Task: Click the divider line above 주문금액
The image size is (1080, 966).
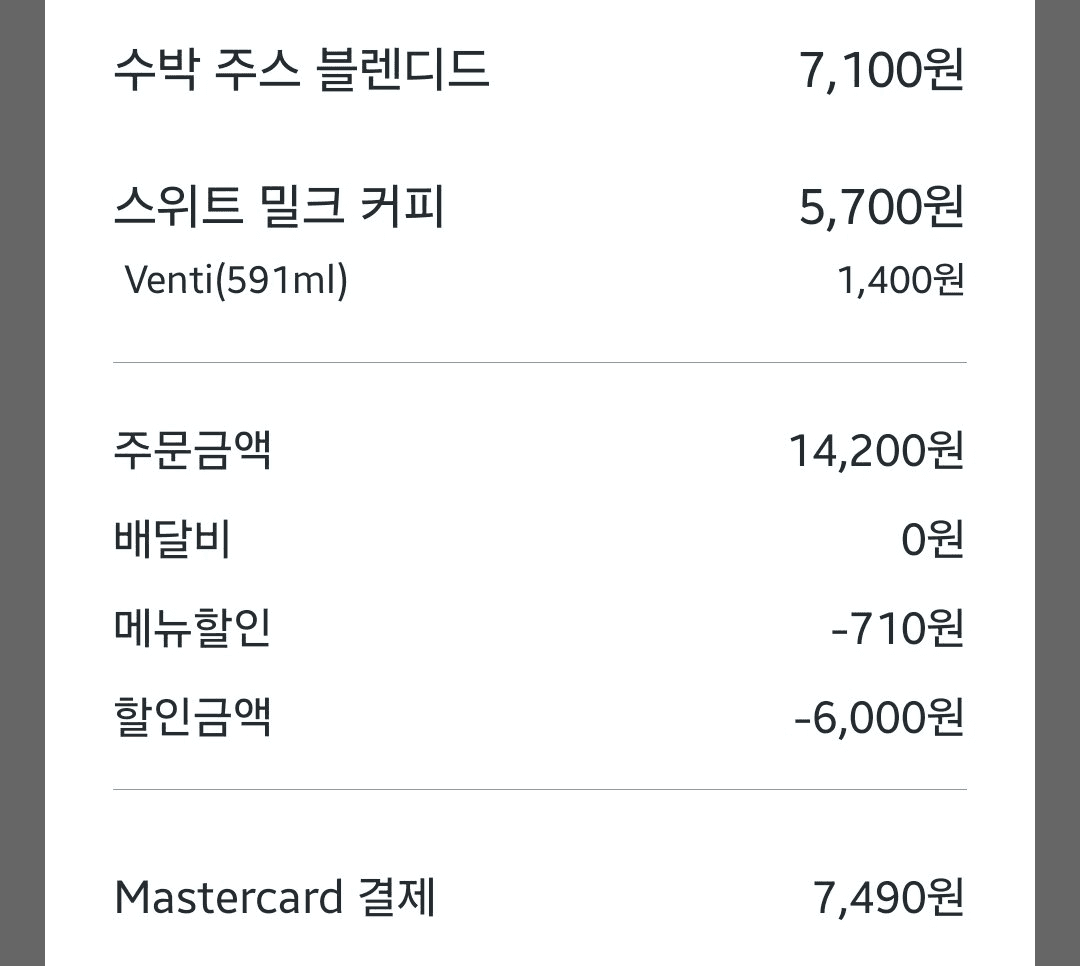Action: tap(540, 362)
